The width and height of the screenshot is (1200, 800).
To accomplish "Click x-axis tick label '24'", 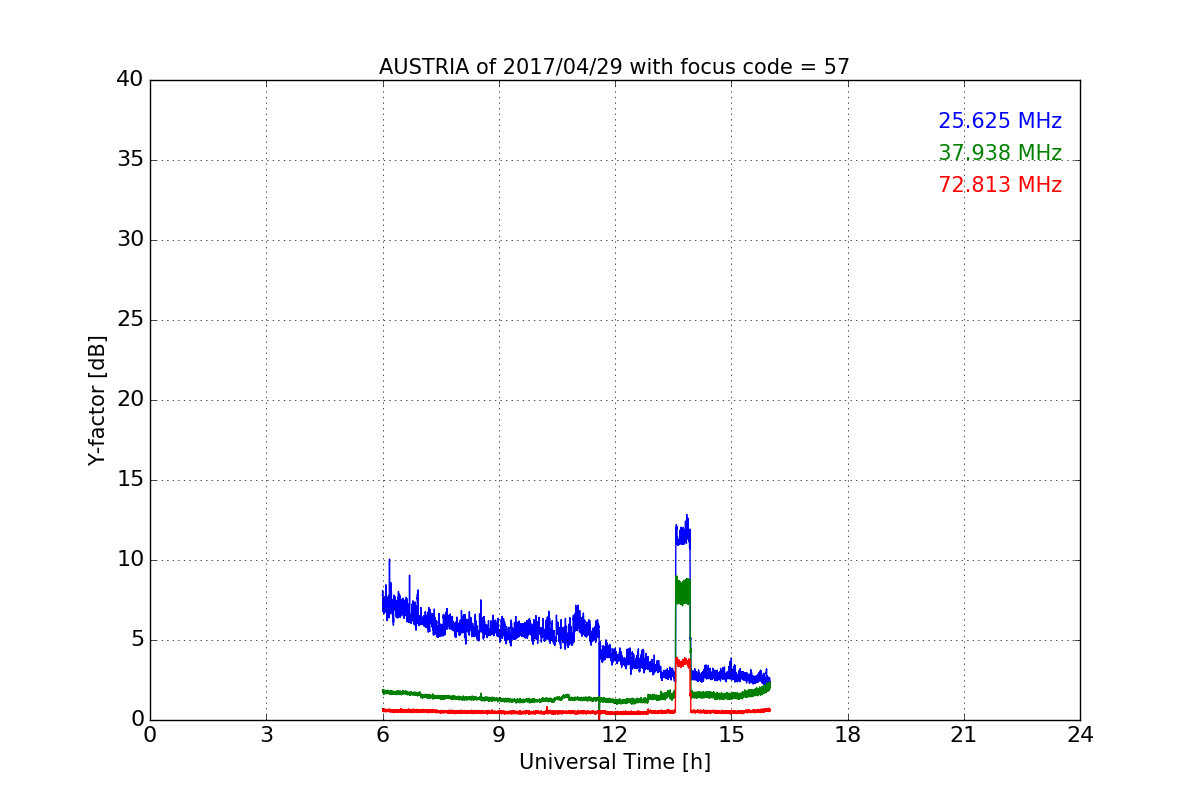I will (1080, 735).
